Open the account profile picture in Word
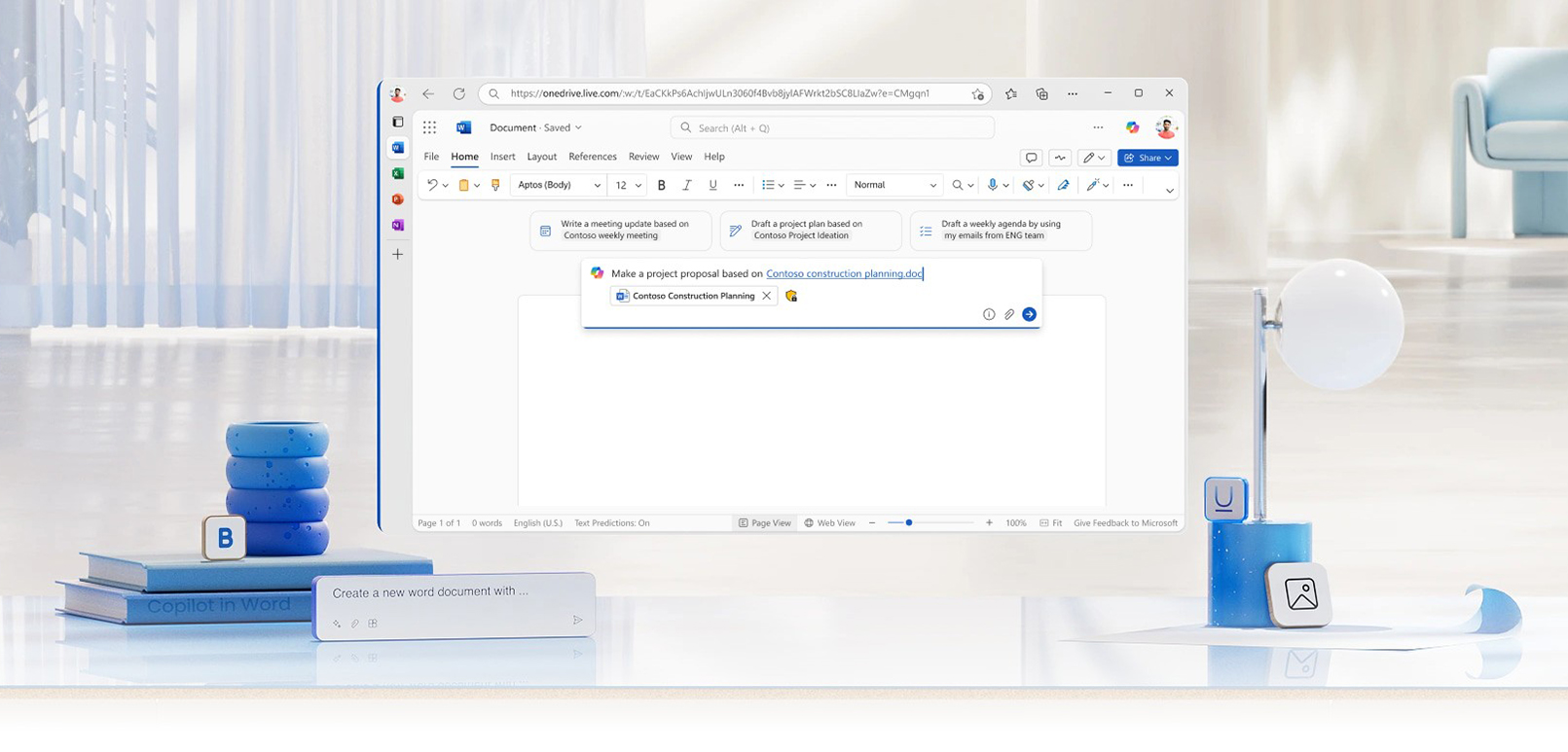The width and height of the screenshot is (1568, 752). click(1165, 127)
